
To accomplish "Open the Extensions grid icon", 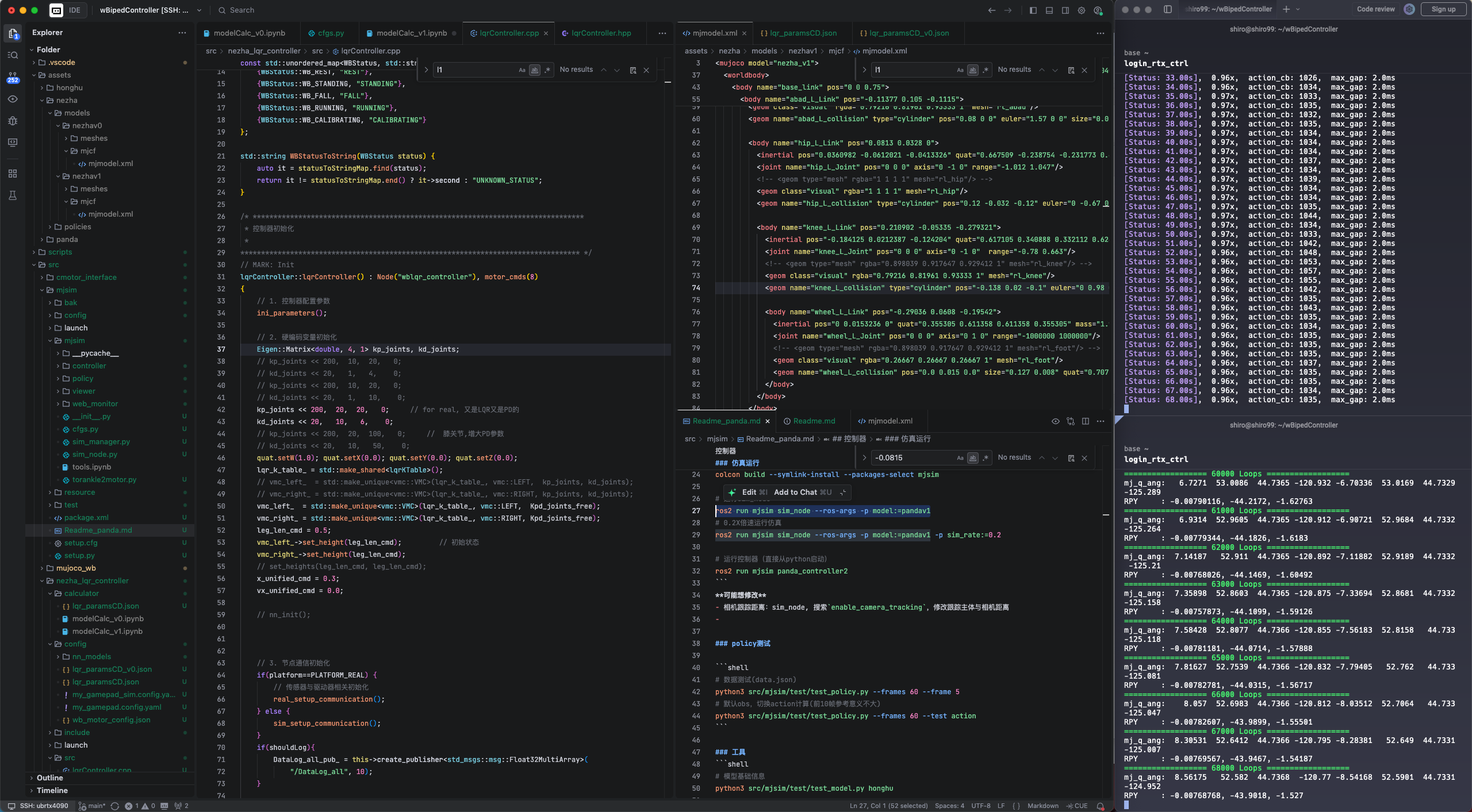I will click(13, 174).
